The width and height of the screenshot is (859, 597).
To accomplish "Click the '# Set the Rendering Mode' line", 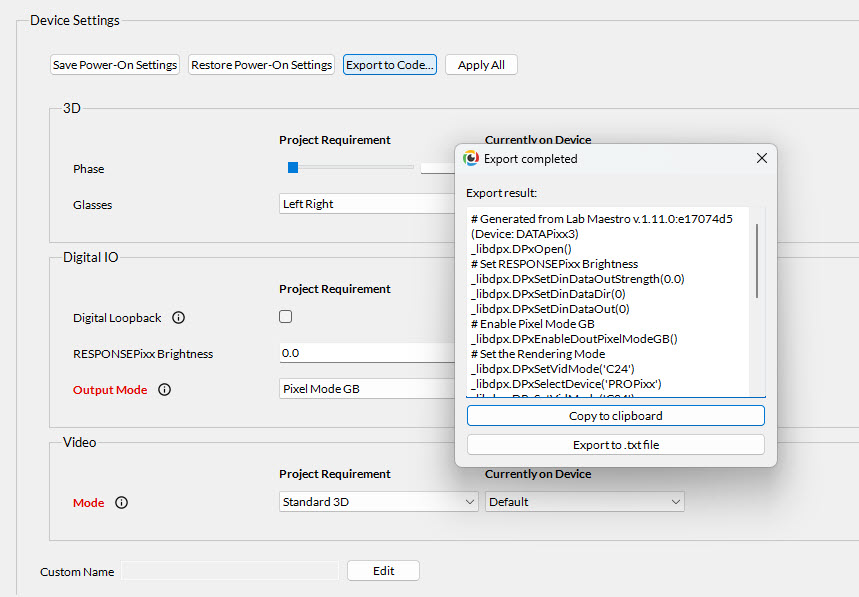I will pyautogui.click(x=538, y=354).
